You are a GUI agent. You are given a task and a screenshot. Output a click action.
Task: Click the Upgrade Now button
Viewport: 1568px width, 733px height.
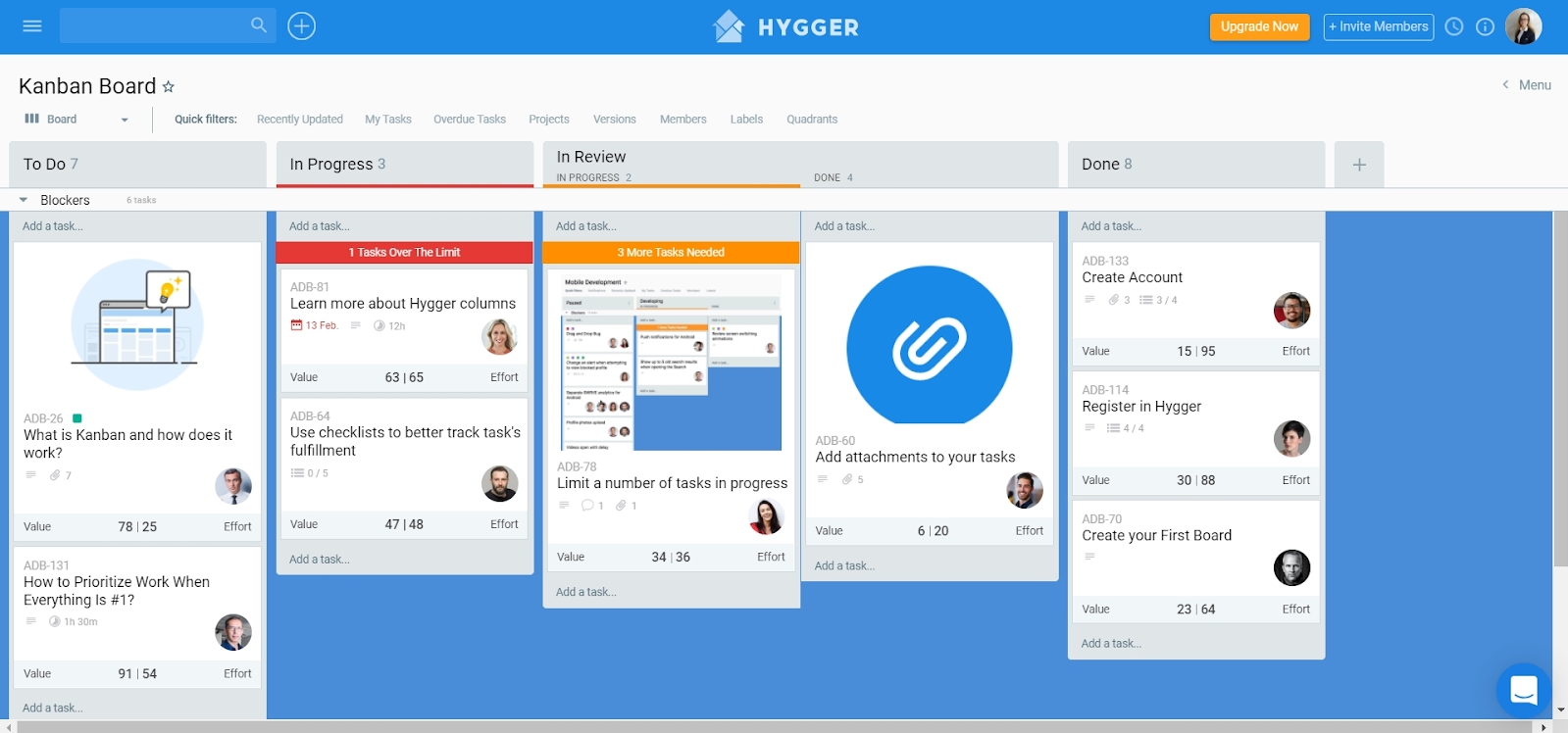tap(1259, 26)
